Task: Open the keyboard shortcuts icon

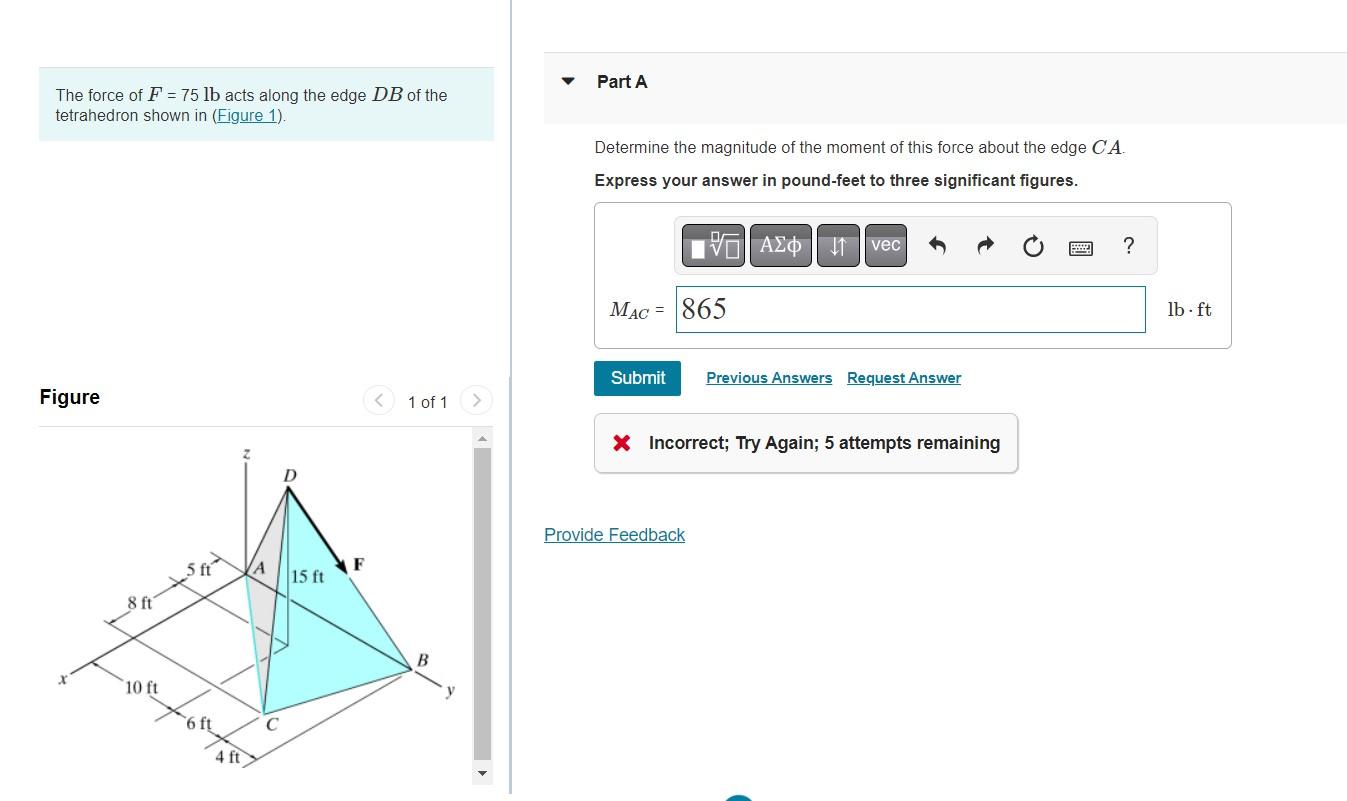Action: coord(1081,247)
